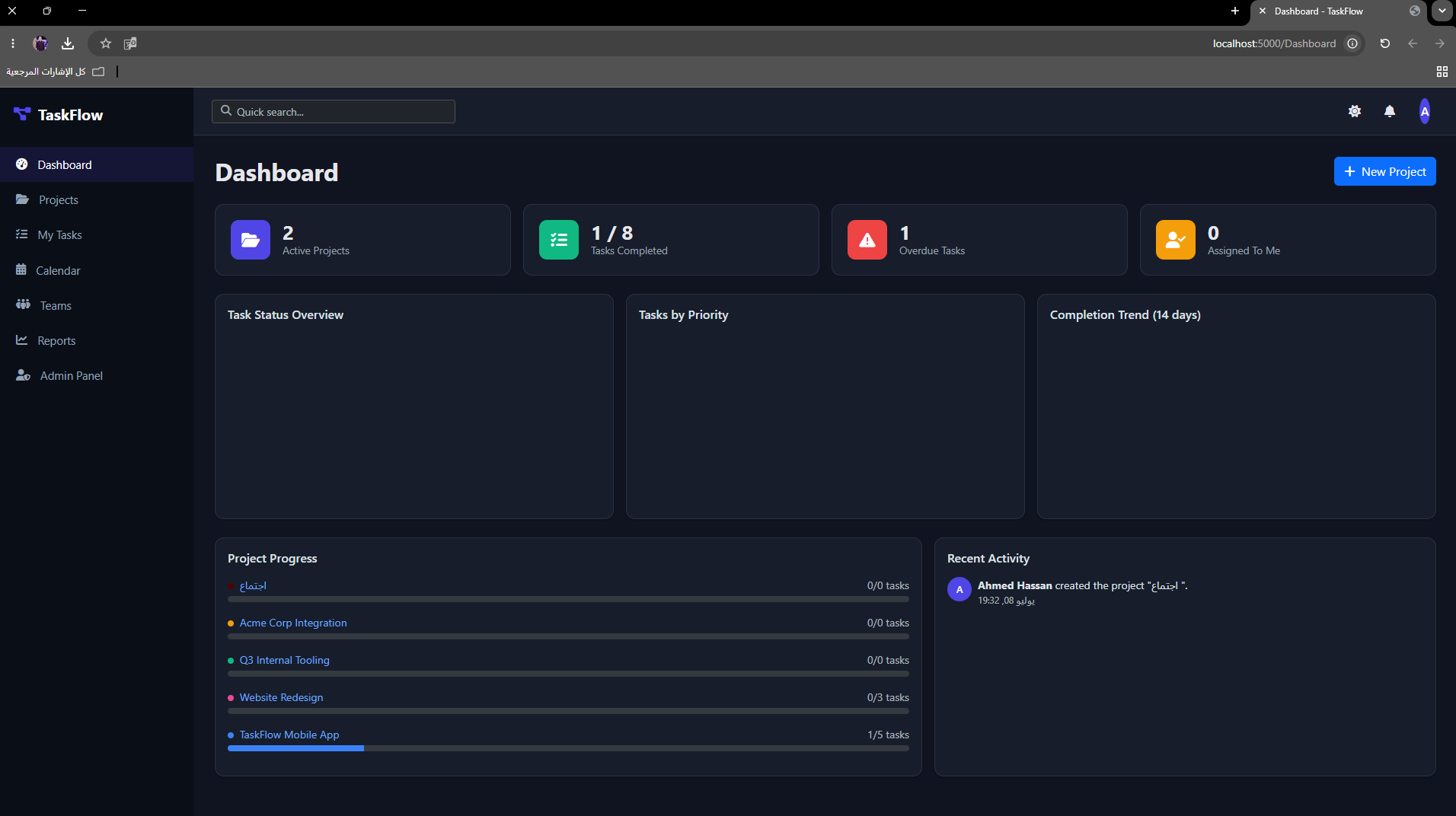Click the red Overdue Tasks warning icon
The image size is (1456, 816).
coord(867,240)
